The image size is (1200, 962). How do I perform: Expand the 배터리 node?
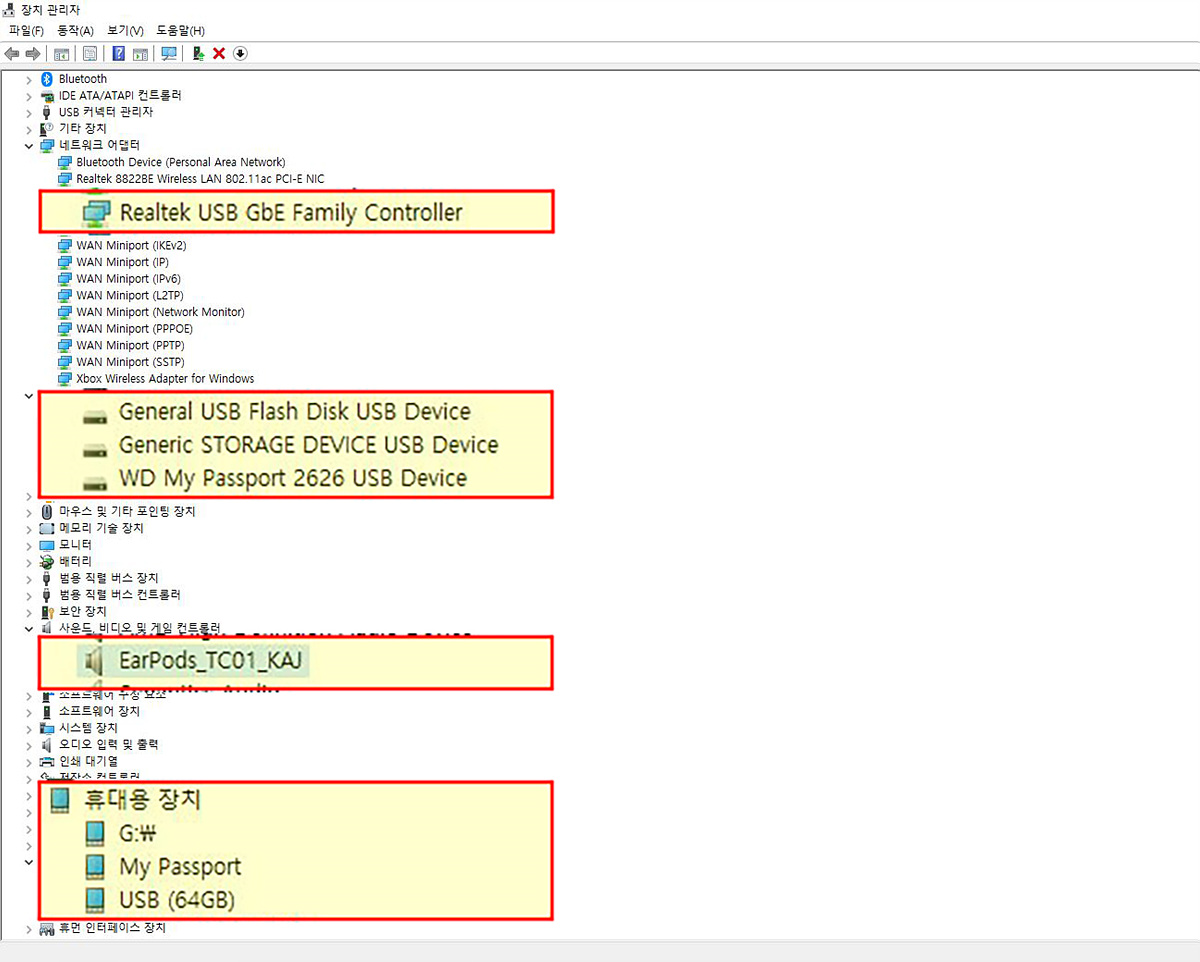tap(28, 561)
